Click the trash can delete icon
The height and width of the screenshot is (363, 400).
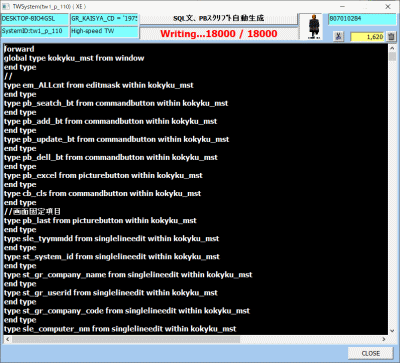391,36
